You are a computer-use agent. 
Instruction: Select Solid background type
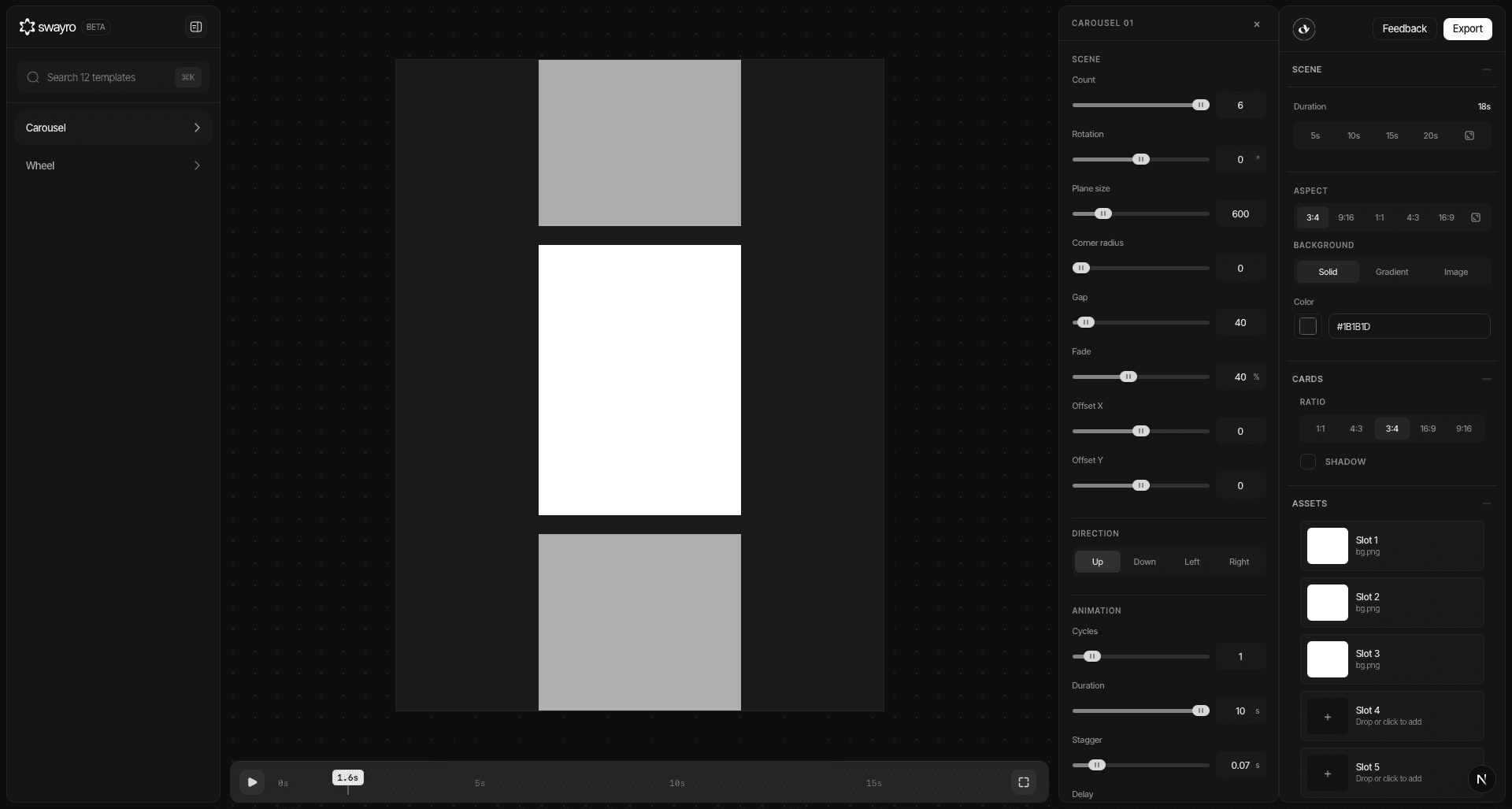pyautogui.click(x=1328, y=272)
